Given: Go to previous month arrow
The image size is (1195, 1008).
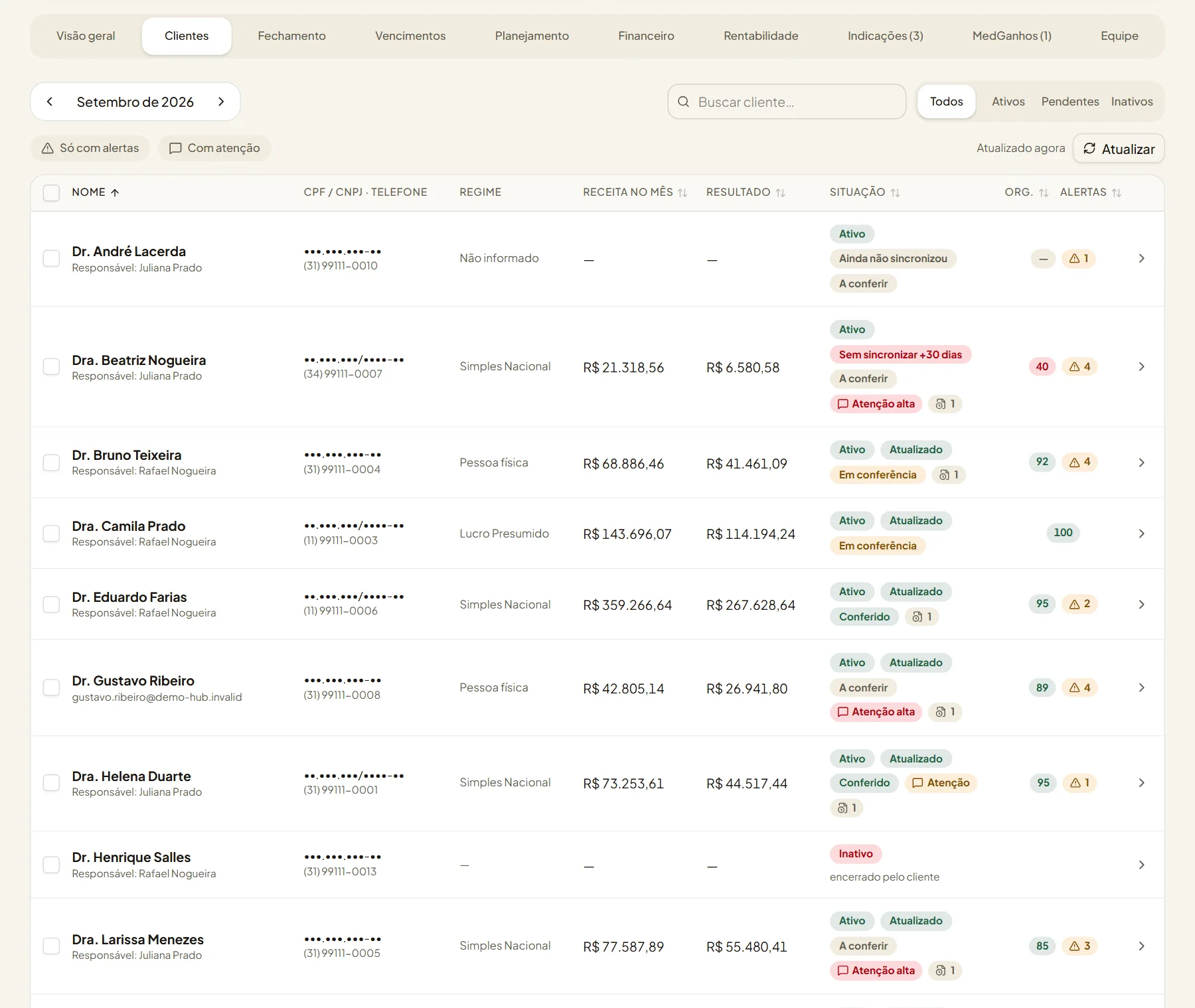Looking at the screenshot, I should [x=50, y=102].
